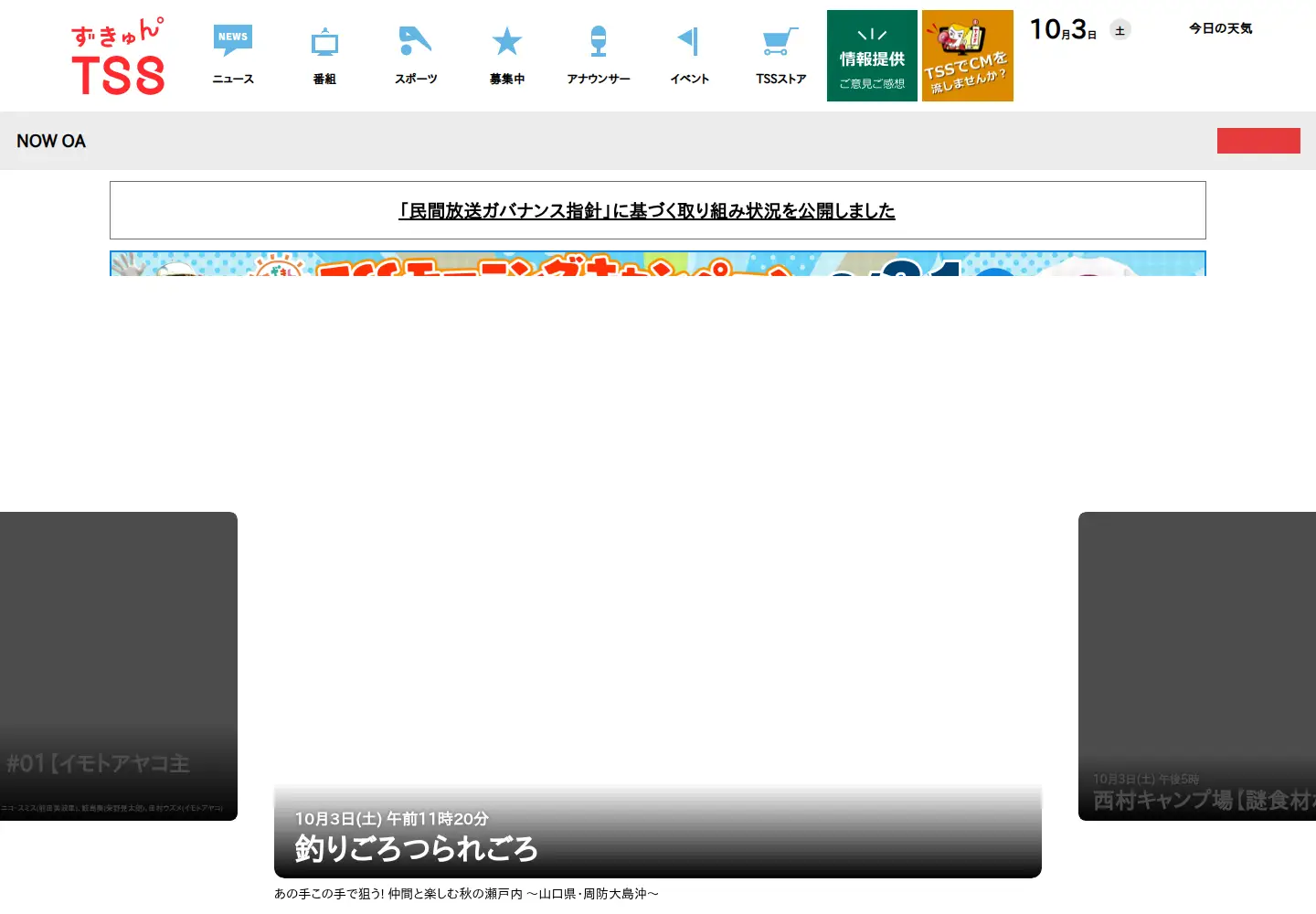The image size is (1316, 914).
Task: Open the 募集中 star icon
Action: click(x=507, y=56)
